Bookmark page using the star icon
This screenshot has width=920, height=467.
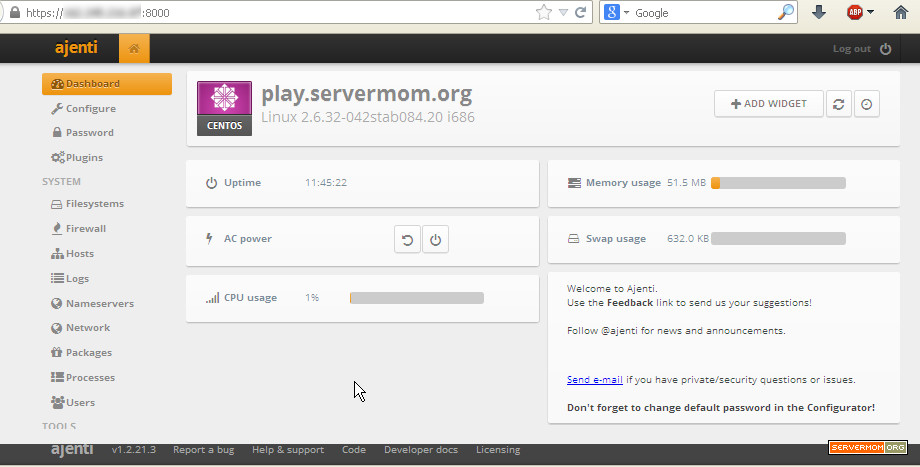(x=544, y=13)
